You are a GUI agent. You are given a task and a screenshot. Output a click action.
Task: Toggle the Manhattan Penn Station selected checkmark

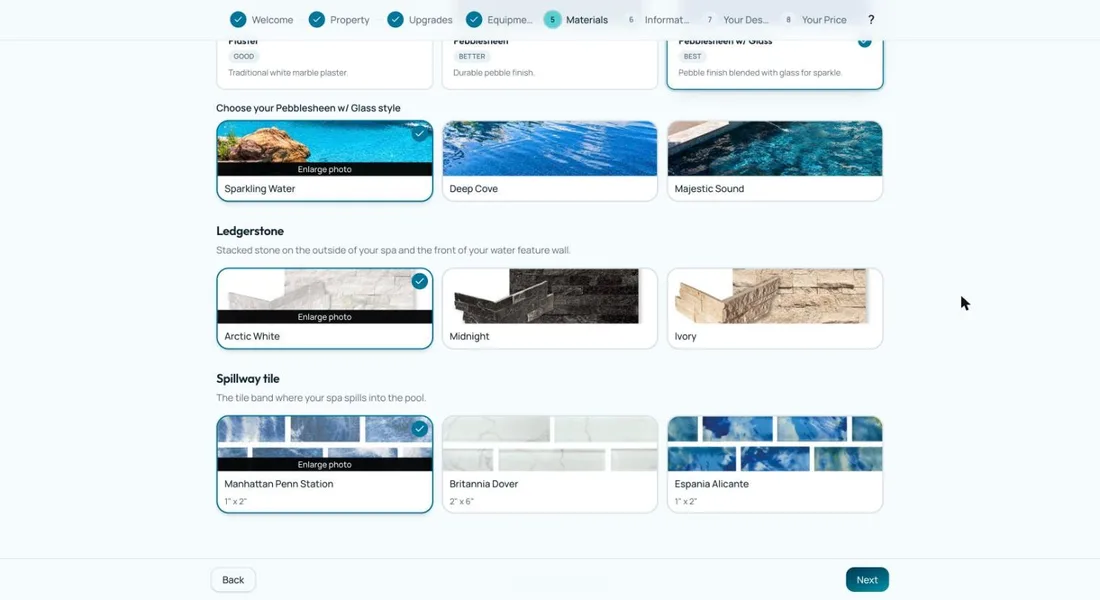click(420, 429)
